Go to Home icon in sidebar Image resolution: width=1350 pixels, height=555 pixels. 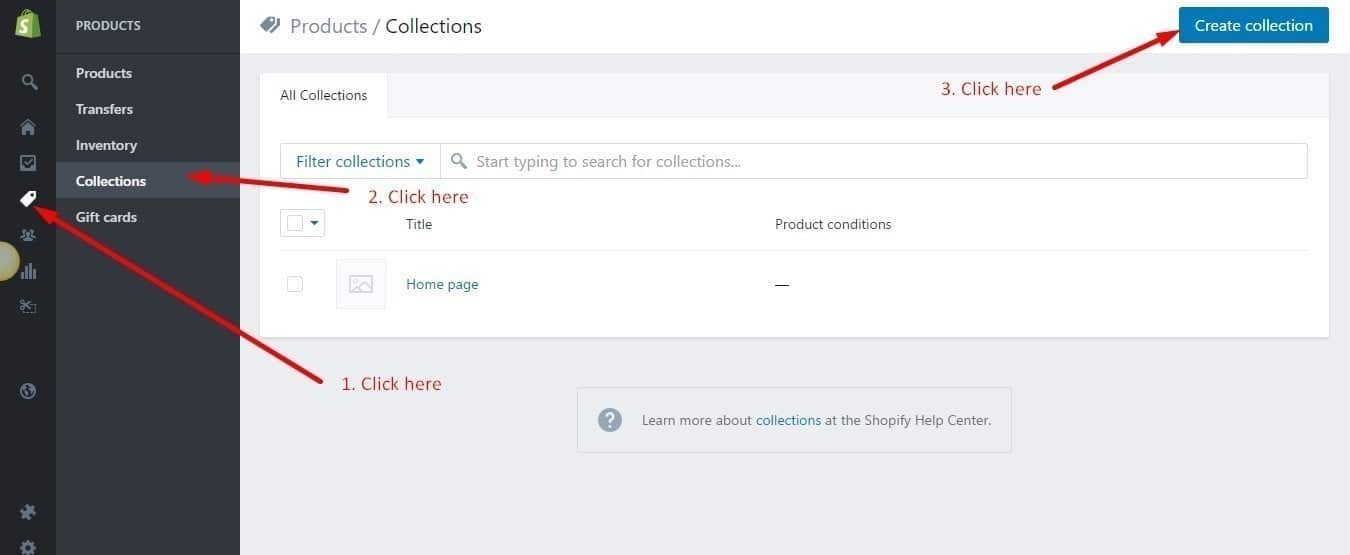(28, 127)
